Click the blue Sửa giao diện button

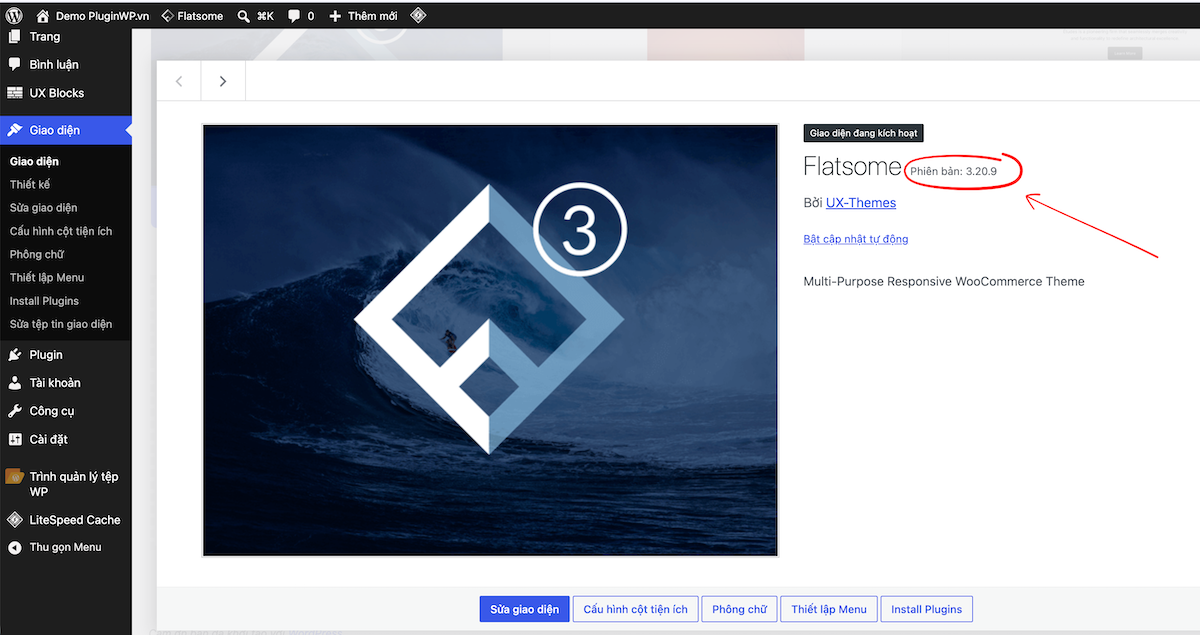(525, 609)
